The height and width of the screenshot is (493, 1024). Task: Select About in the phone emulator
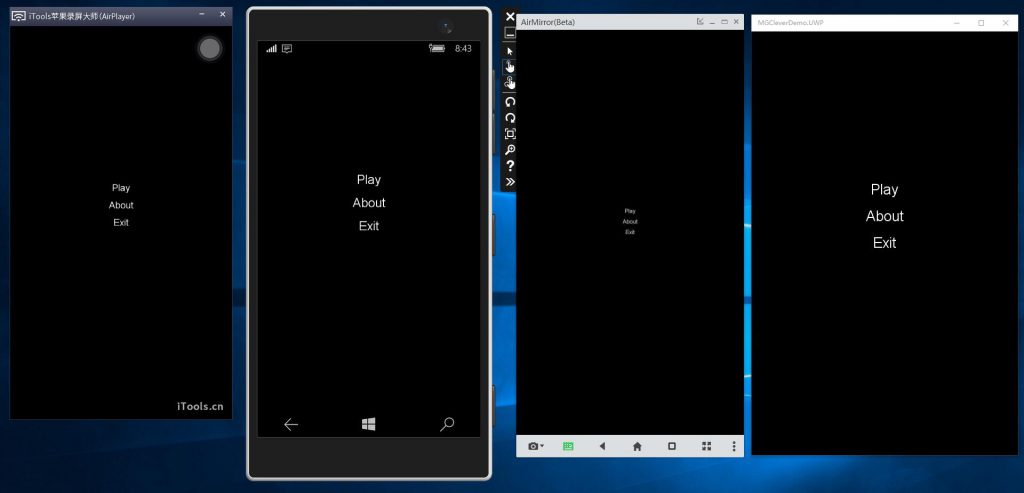tap(369, 203)
